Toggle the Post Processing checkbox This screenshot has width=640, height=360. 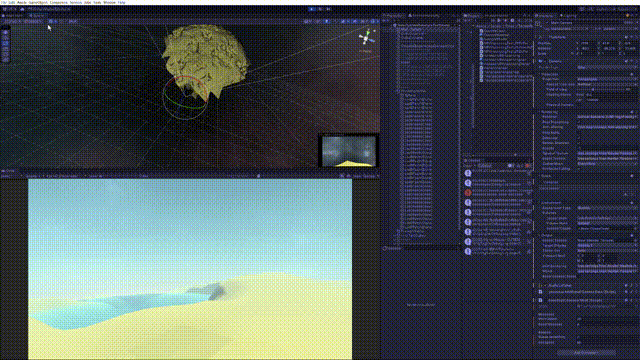pyautogui.click(x=579, y=122)
